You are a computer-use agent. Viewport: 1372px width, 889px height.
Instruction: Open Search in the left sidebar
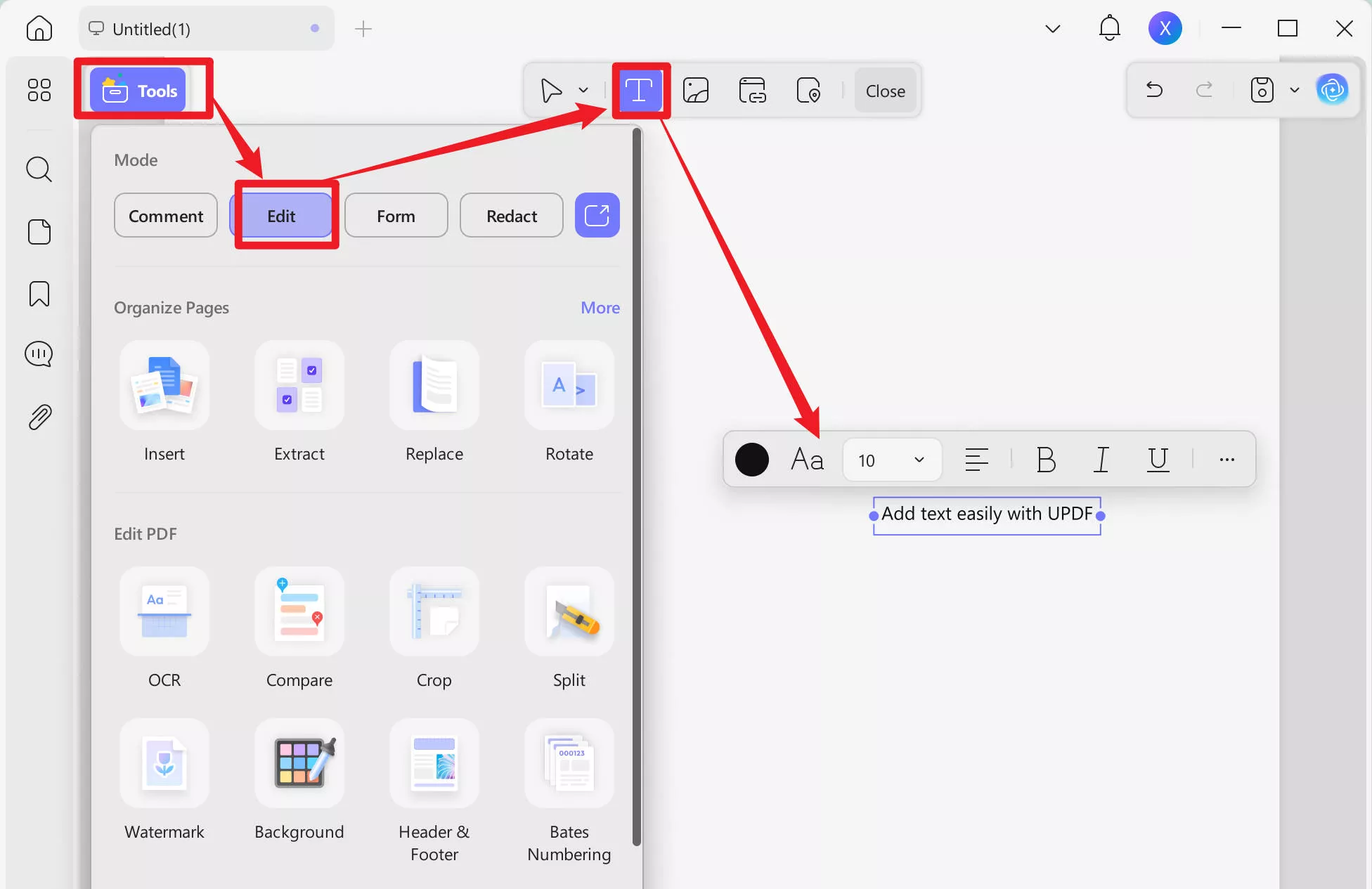[x=39, y=169]
